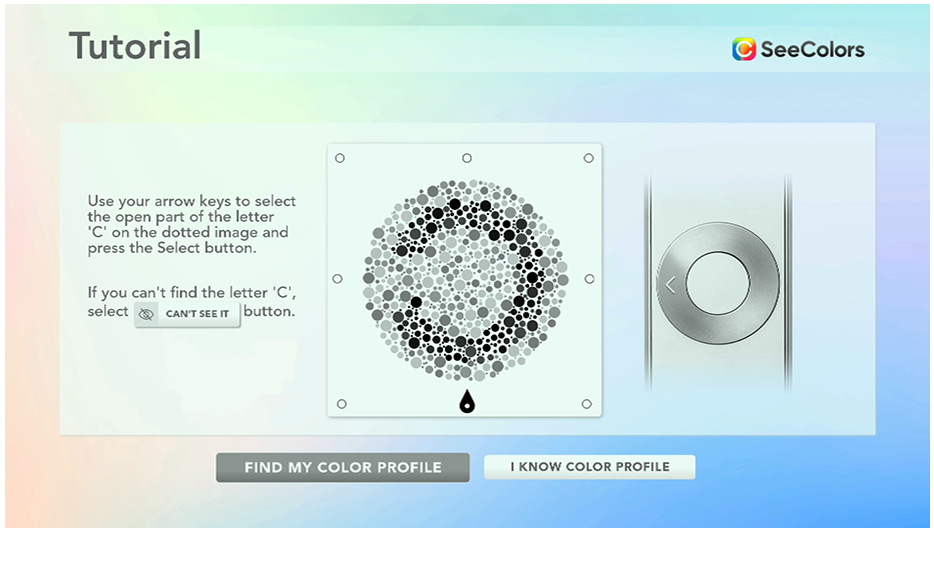Click the dotted letter C test image
Screen dimensions: 934x575
click(x=465, y=278)
